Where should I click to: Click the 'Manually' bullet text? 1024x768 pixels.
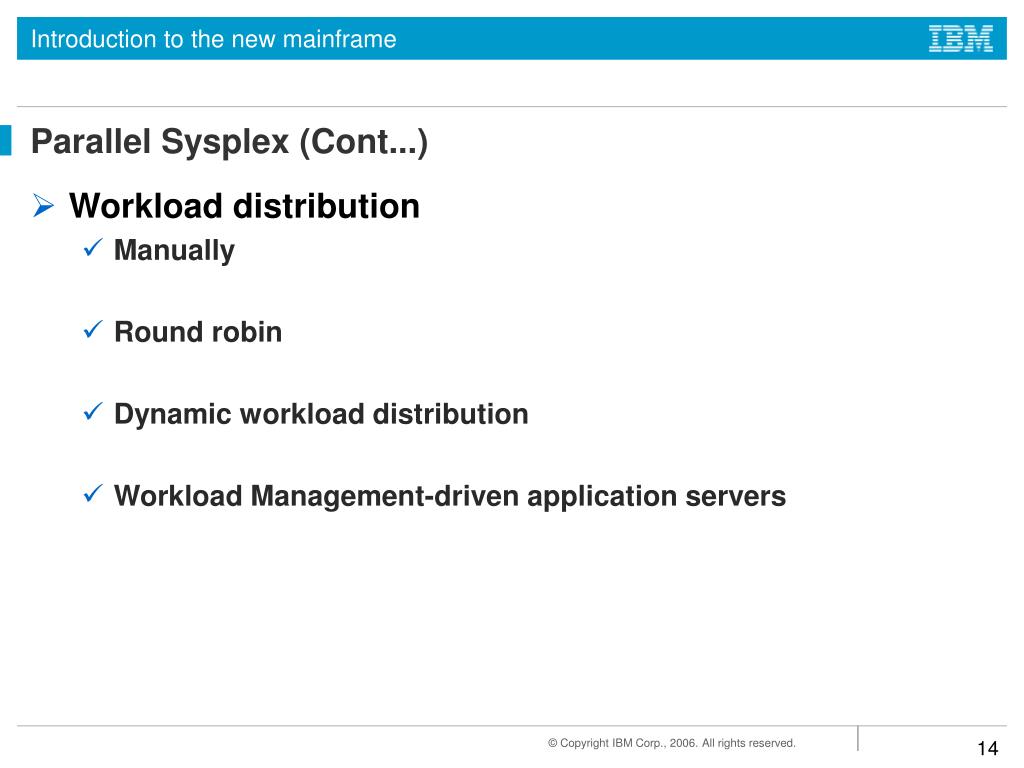pyautogui.click(x=174, y=251)
